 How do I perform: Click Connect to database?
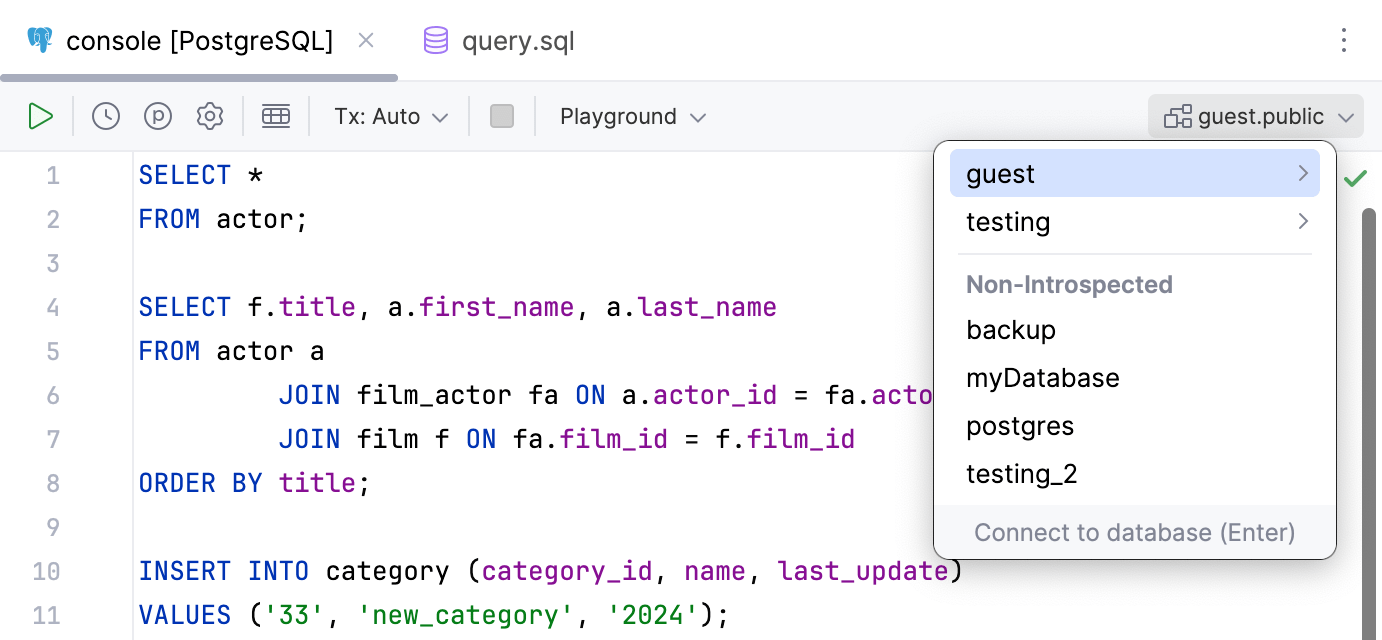[1135, 532]
